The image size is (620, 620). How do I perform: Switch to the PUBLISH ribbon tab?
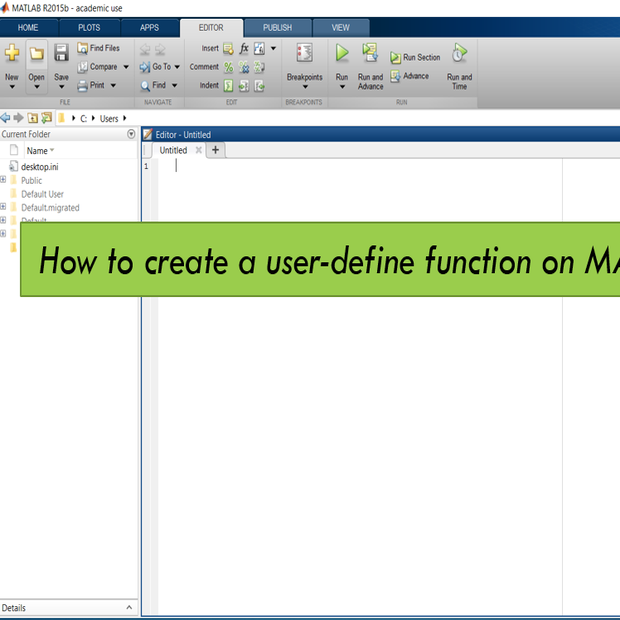[277, 28]
